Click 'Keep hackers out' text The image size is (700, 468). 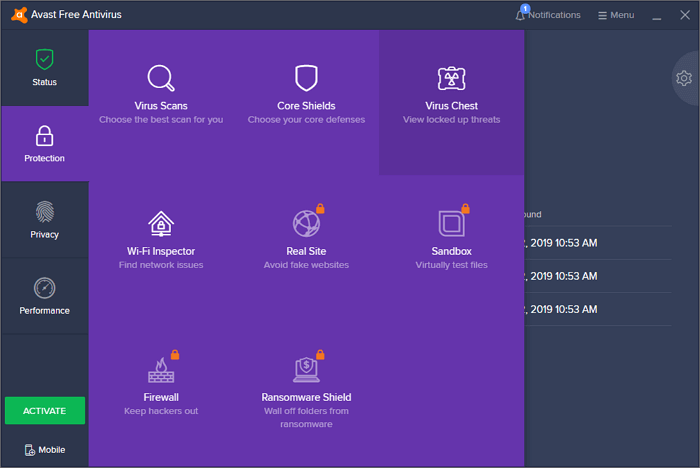click(x=161, y=411)
